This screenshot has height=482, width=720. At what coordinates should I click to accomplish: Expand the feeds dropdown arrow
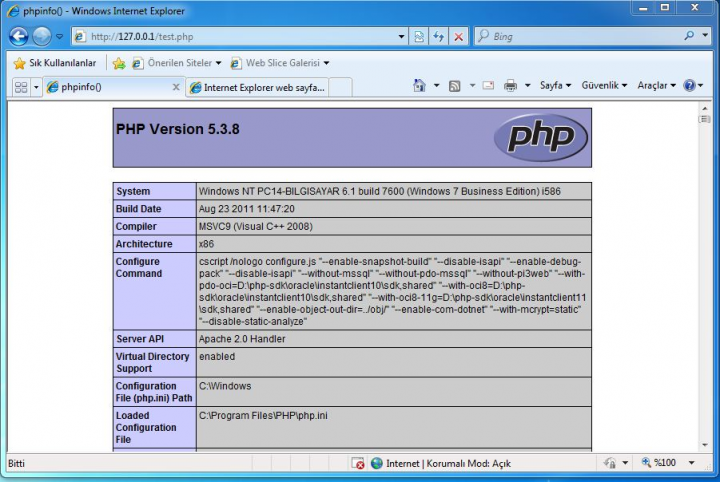tap(472, 85)
